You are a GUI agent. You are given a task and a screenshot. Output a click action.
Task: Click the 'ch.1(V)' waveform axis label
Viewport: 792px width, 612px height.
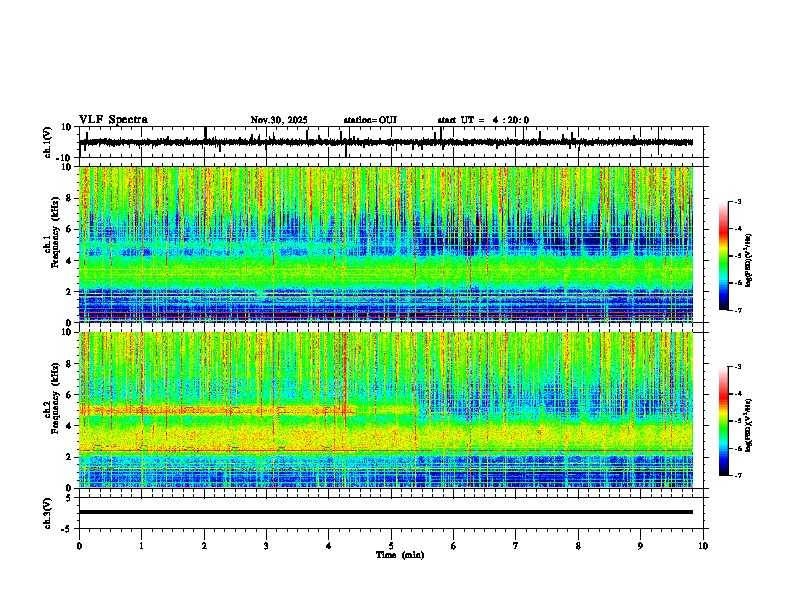click(x=48, y=142)
